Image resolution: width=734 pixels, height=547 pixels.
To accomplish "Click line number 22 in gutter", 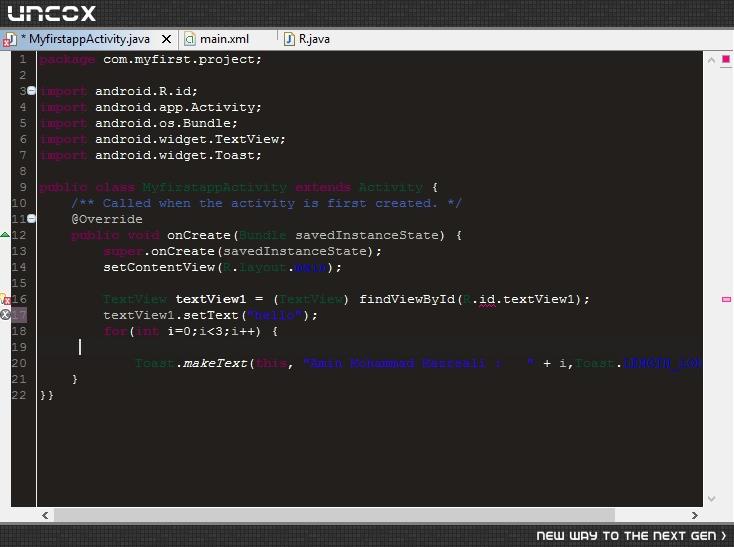I will (19, 395).
